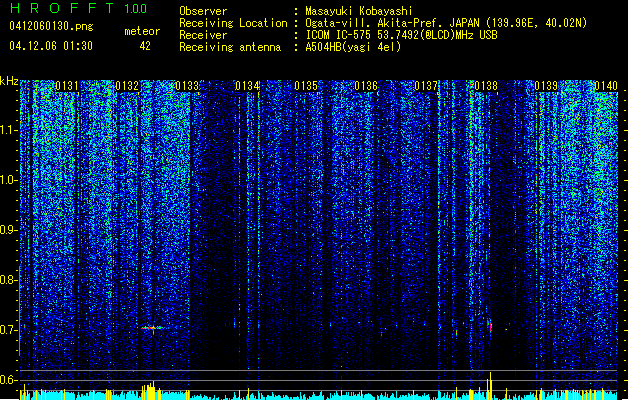Click time marker 0137
The image size is (629, 400).
coord(426,86)
